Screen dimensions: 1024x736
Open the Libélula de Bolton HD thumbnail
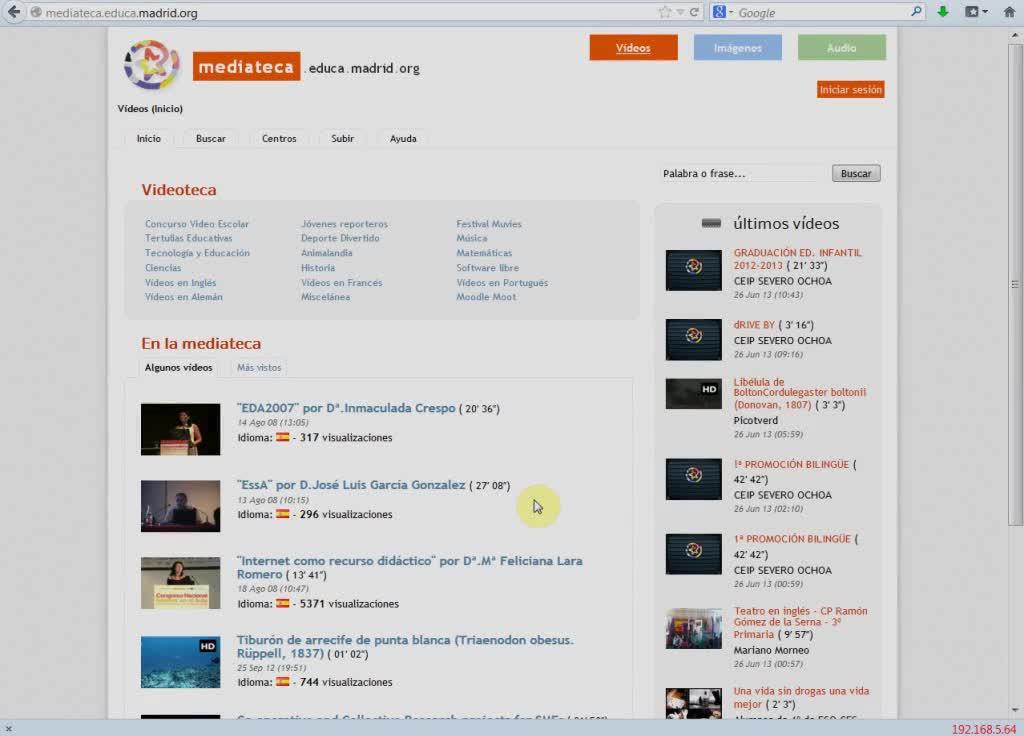694,394
